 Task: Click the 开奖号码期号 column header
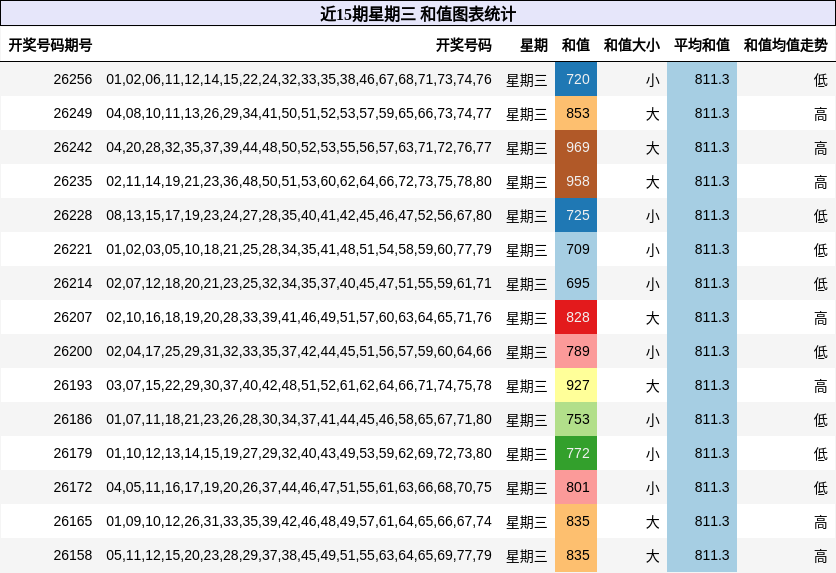click(x=50, y=45)
